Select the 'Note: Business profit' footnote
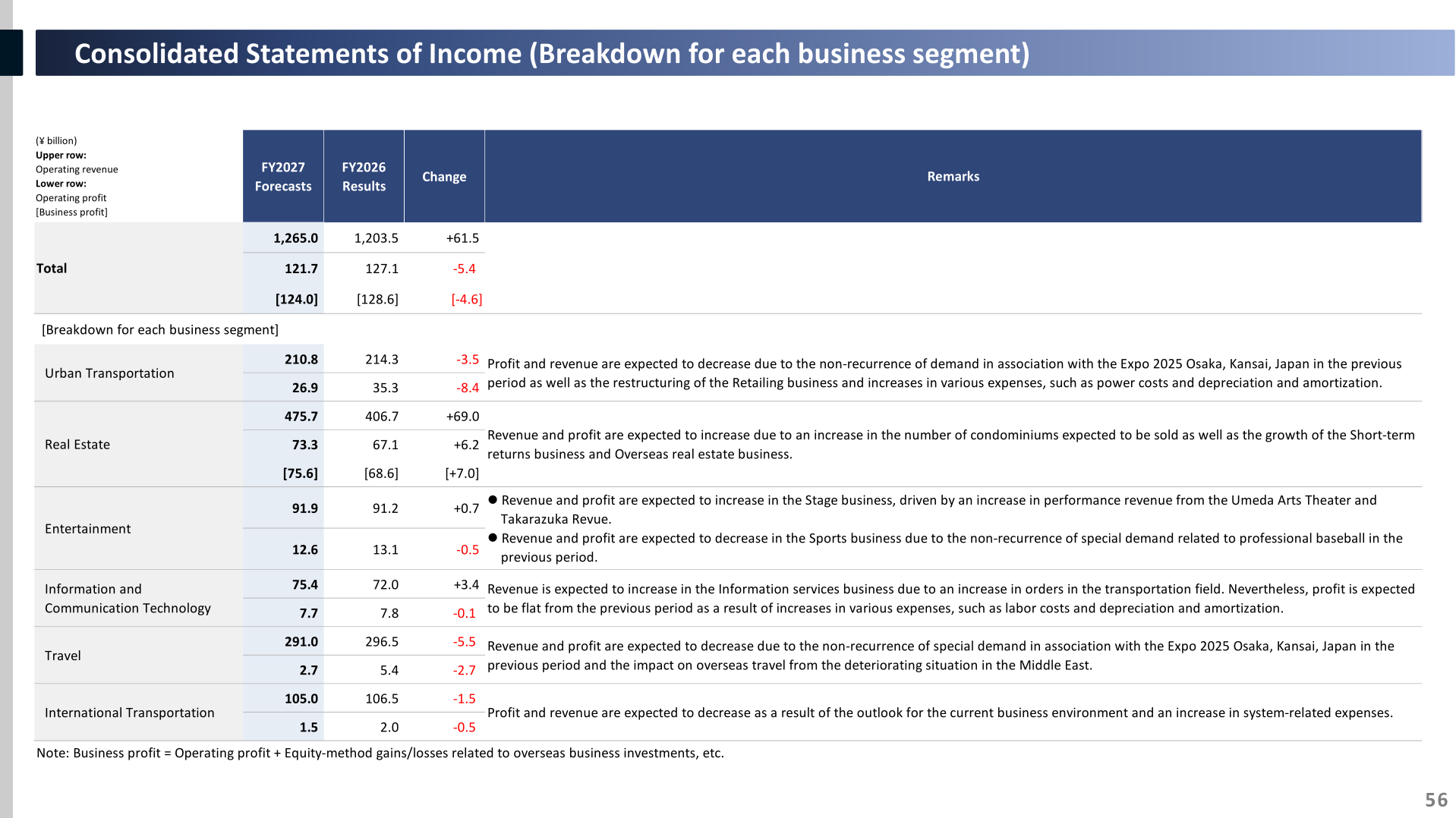The image size is (1456, 818). click(380, 753)
